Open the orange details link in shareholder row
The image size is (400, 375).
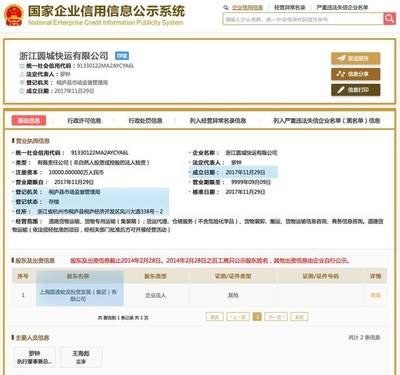[375, 295]
